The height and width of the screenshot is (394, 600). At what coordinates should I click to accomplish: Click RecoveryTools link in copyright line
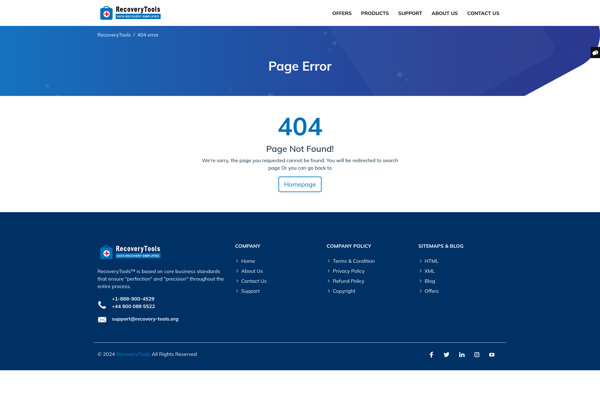(133, 354)
